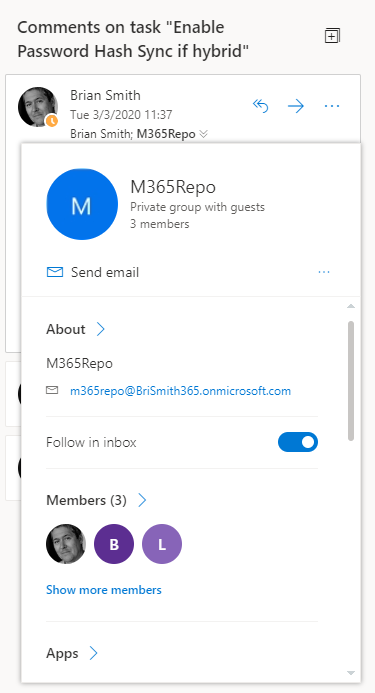Click Brian Smith's profile photo in message header
Viewport: 375px width, 693px height.
coord(38,107)
